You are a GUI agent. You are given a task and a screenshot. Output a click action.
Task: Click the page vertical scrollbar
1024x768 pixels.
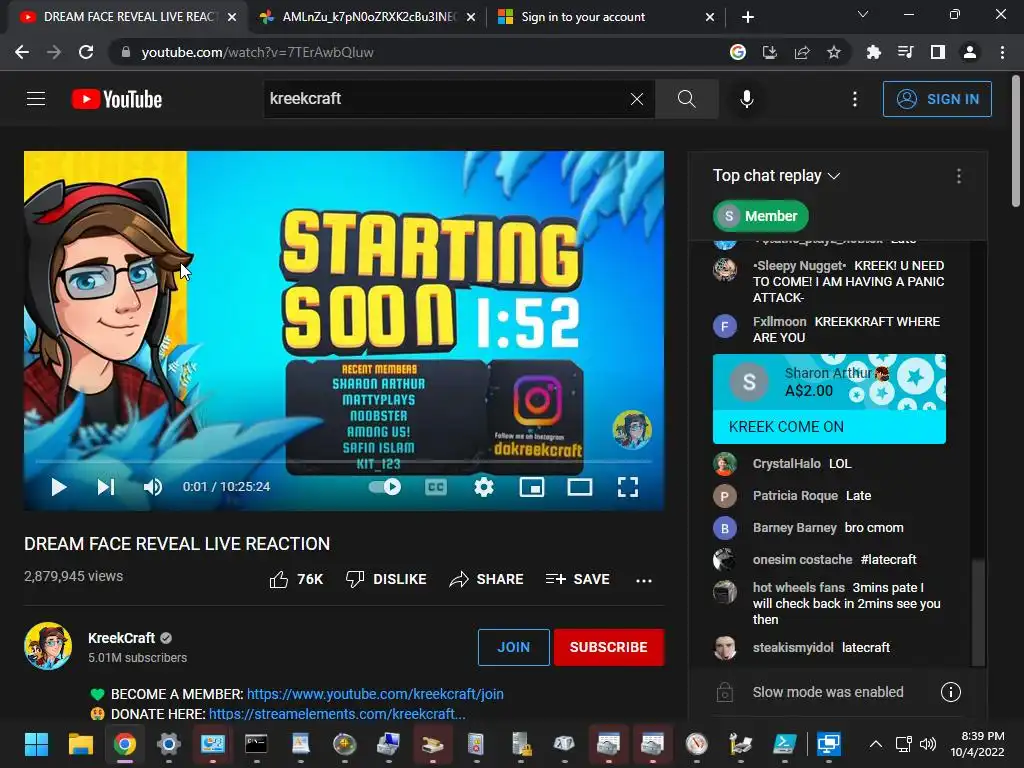pyautogui.click(x=1016, y=141)
